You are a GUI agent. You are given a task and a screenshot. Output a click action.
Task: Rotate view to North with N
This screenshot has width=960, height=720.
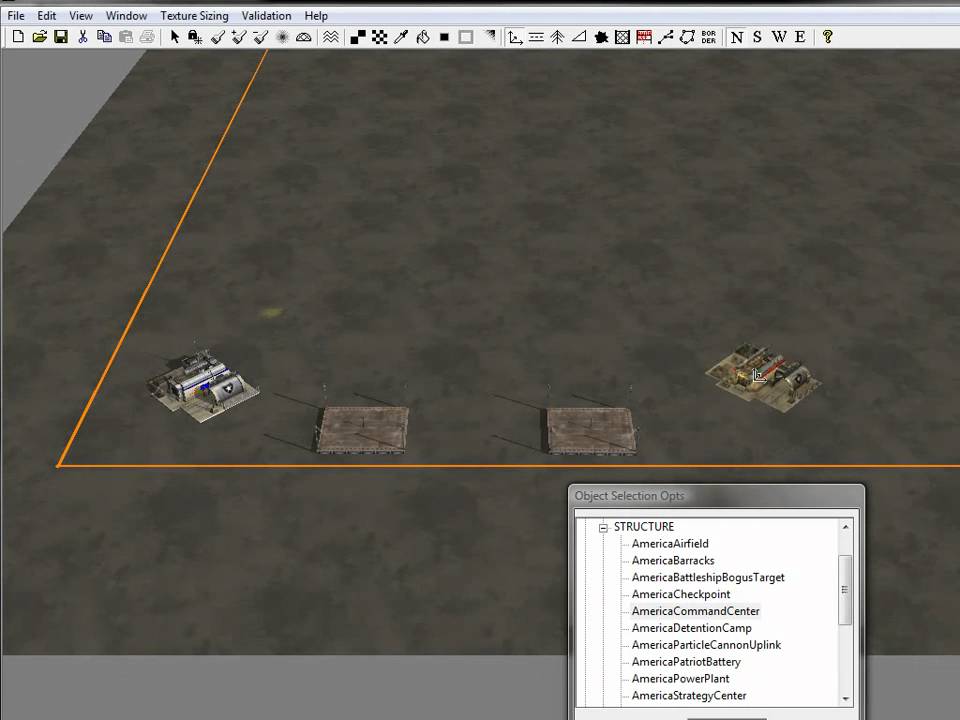pyautogui.click(x=737, y=37)
